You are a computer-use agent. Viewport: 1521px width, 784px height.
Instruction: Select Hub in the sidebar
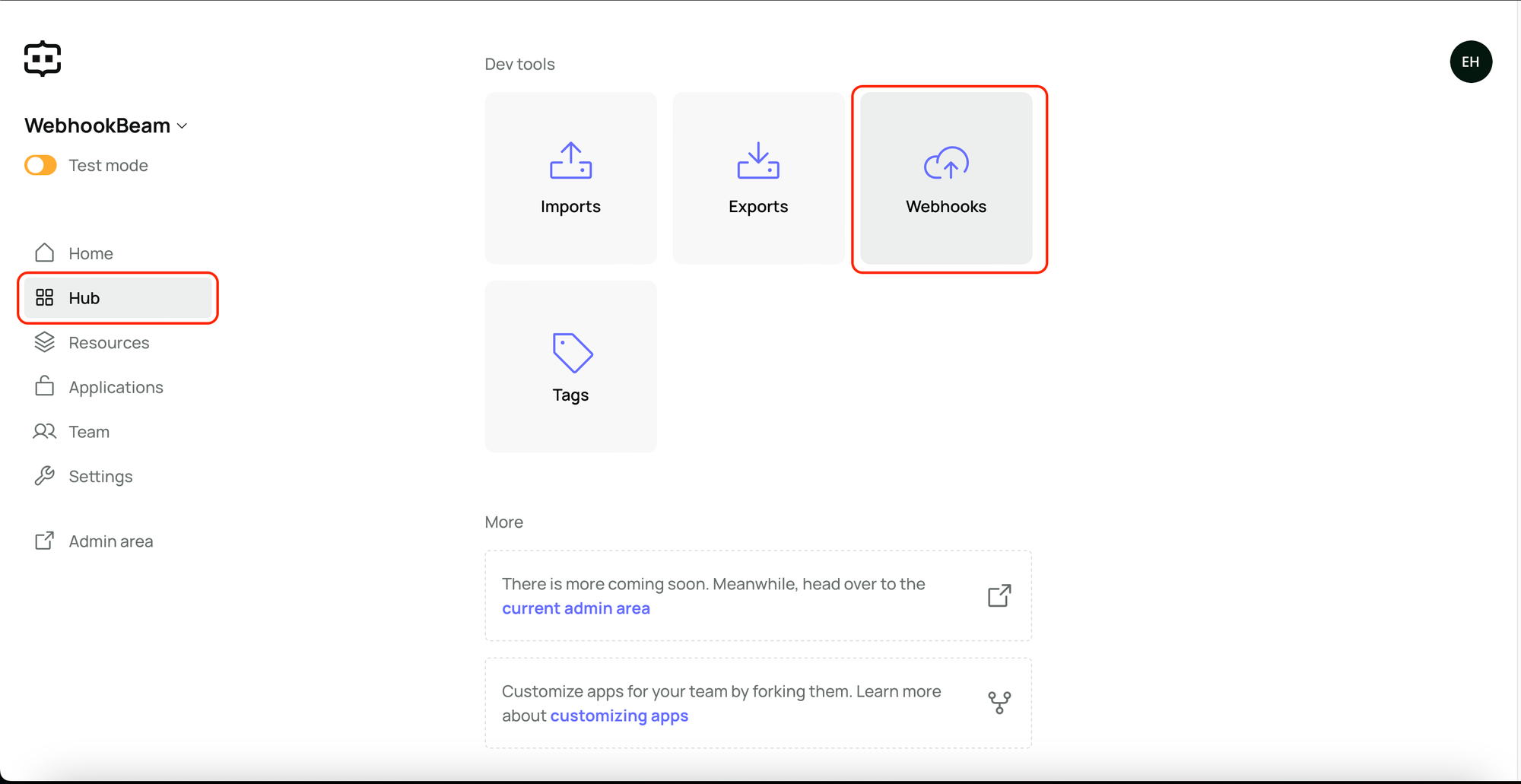click(84, 298)
